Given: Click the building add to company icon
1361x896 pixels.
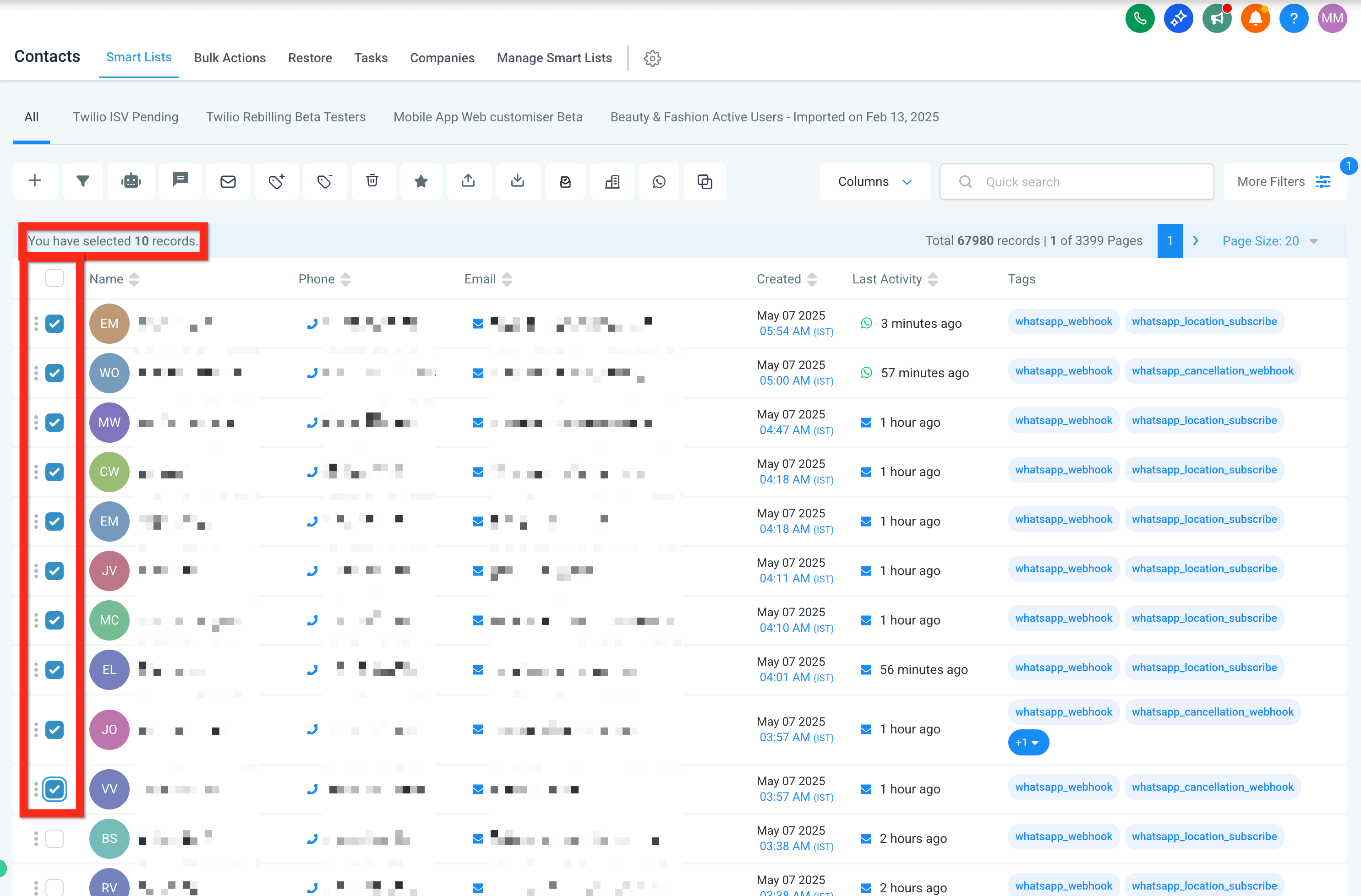Looking at the screenshot, I should [x=612, y=181].
